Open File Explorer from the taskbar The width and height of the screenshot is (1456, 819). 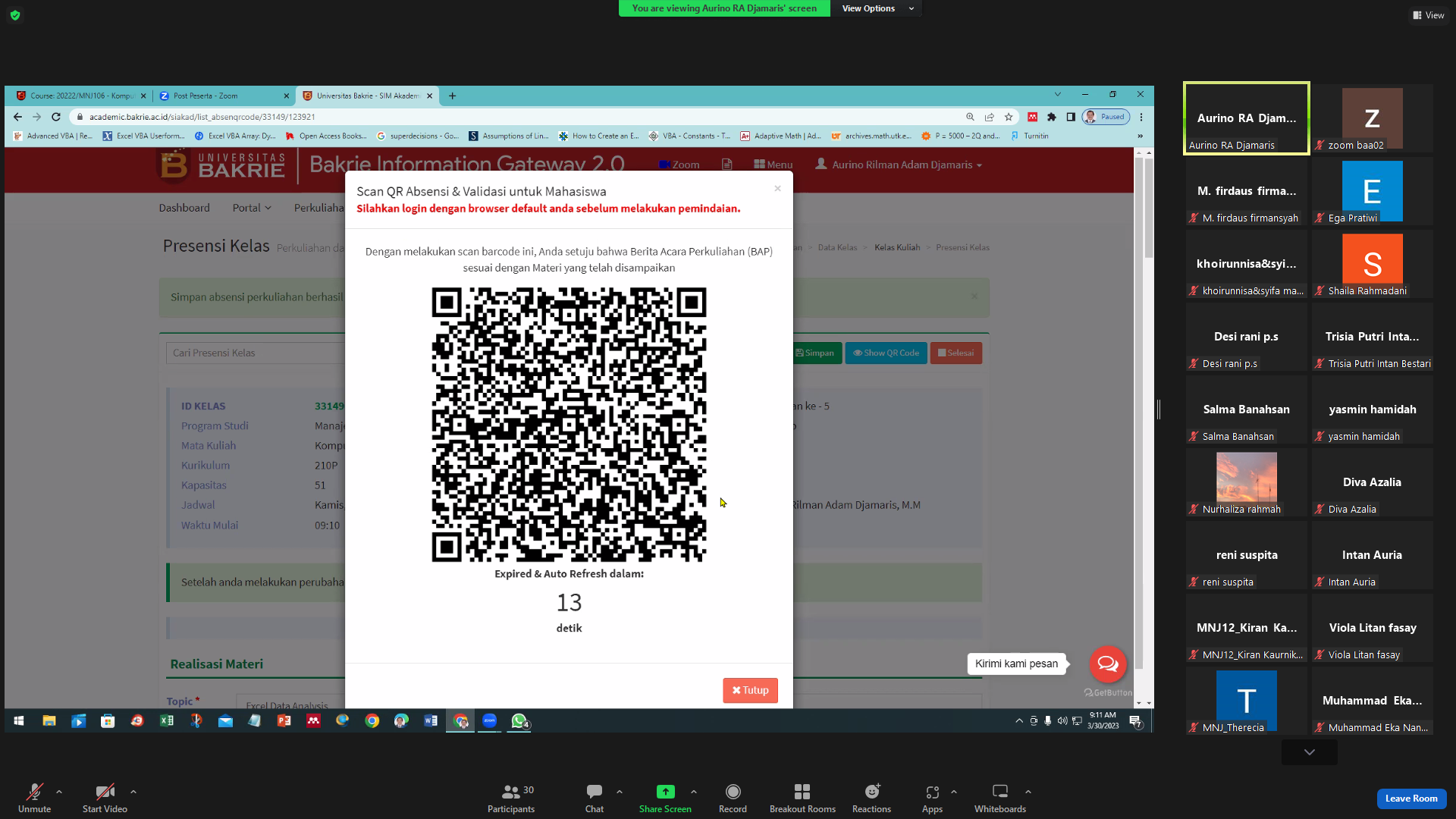coord(49,721)
